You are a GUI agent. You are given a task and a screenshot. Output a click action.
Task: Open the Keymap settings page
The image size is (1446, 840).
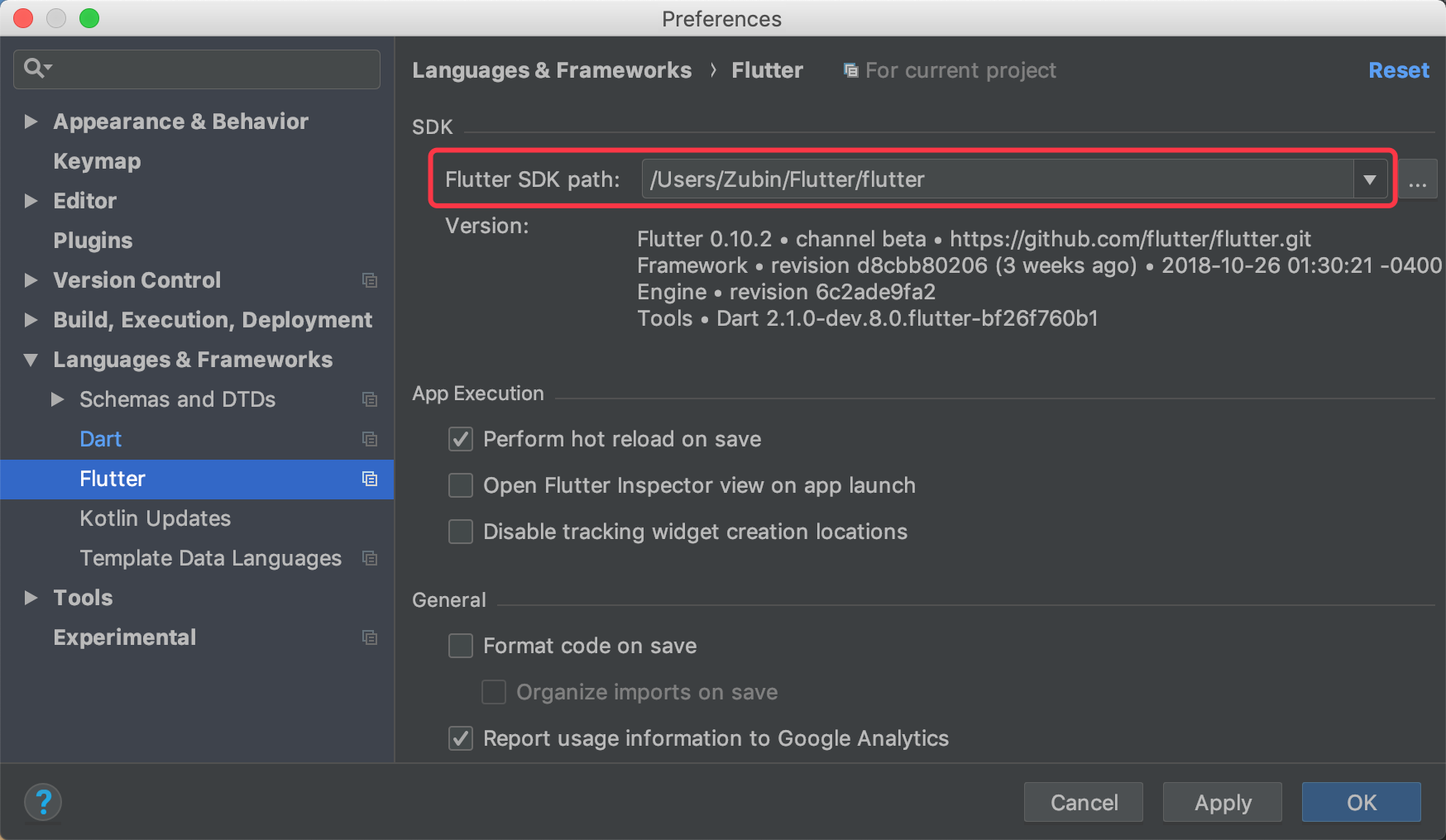[x=97, y=161]
